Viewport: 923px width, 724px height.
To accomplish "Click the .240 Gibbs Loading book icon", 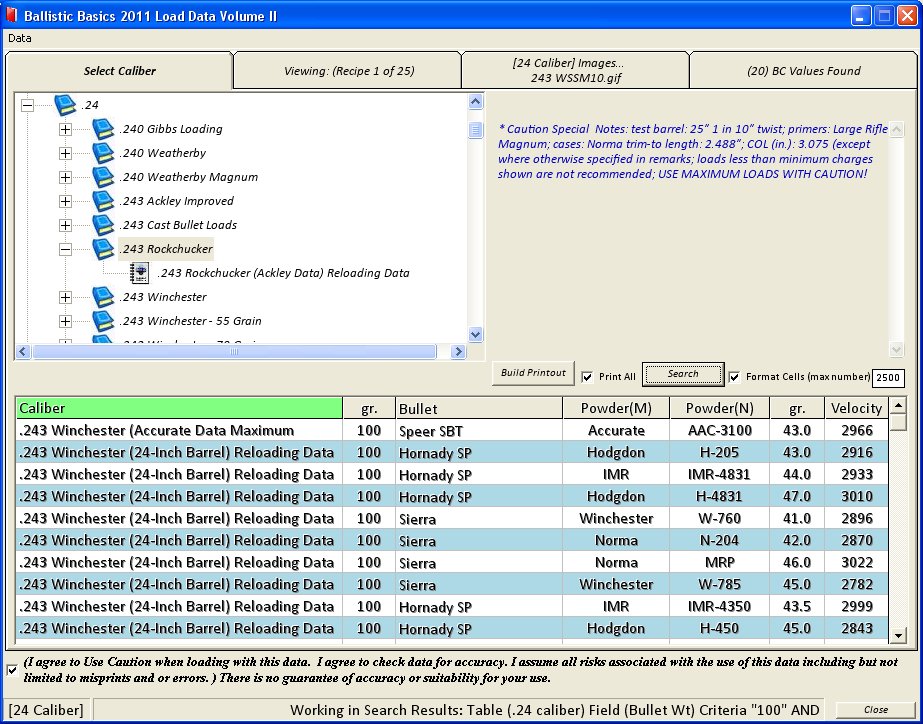I will [x=104, y=129].
